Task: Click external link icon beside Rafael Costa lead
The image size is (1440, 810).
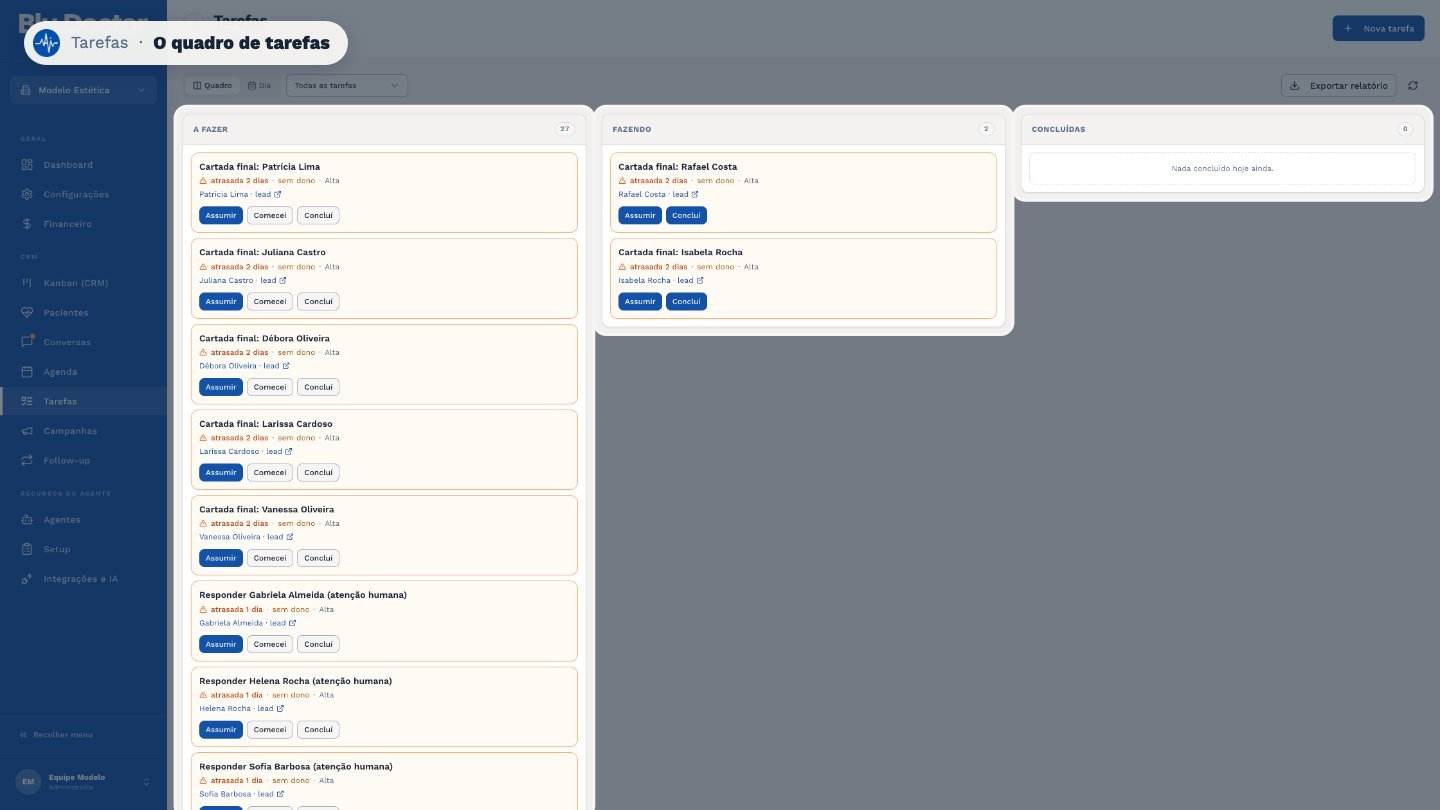Action: click(695, 194)
